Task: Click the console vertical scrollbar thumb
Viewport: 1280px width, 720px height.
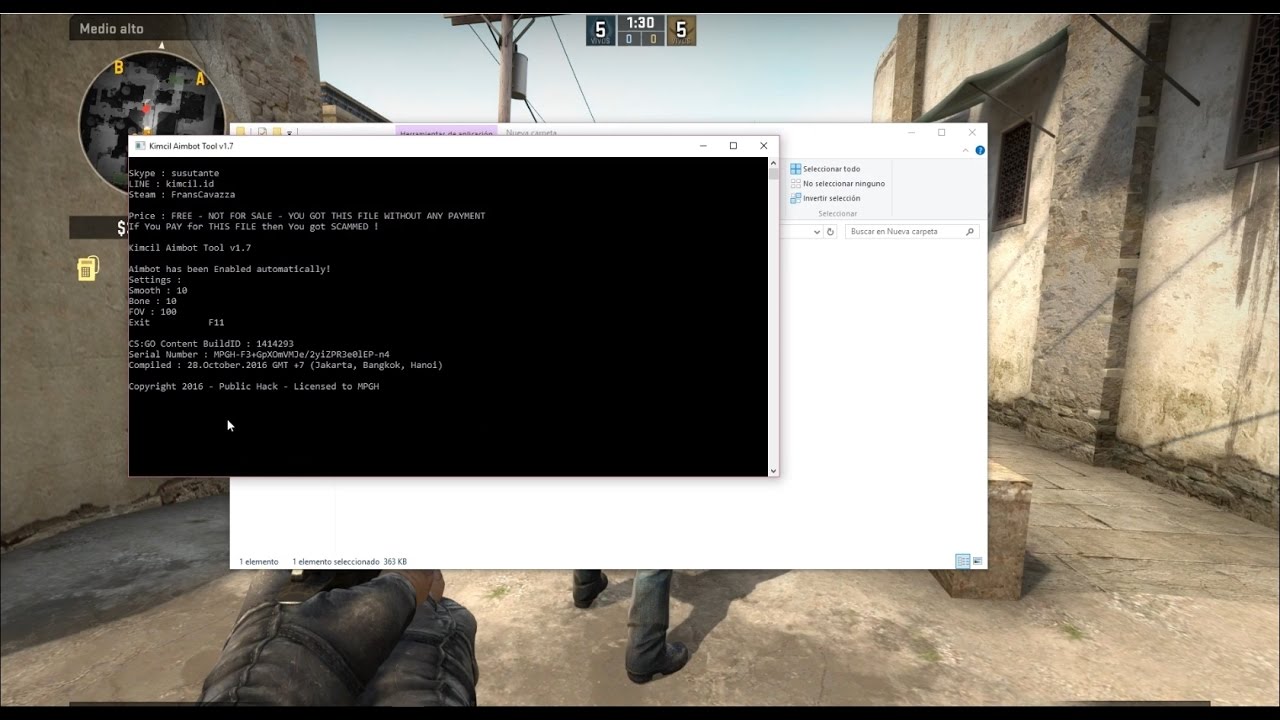Action: point(773,173)
